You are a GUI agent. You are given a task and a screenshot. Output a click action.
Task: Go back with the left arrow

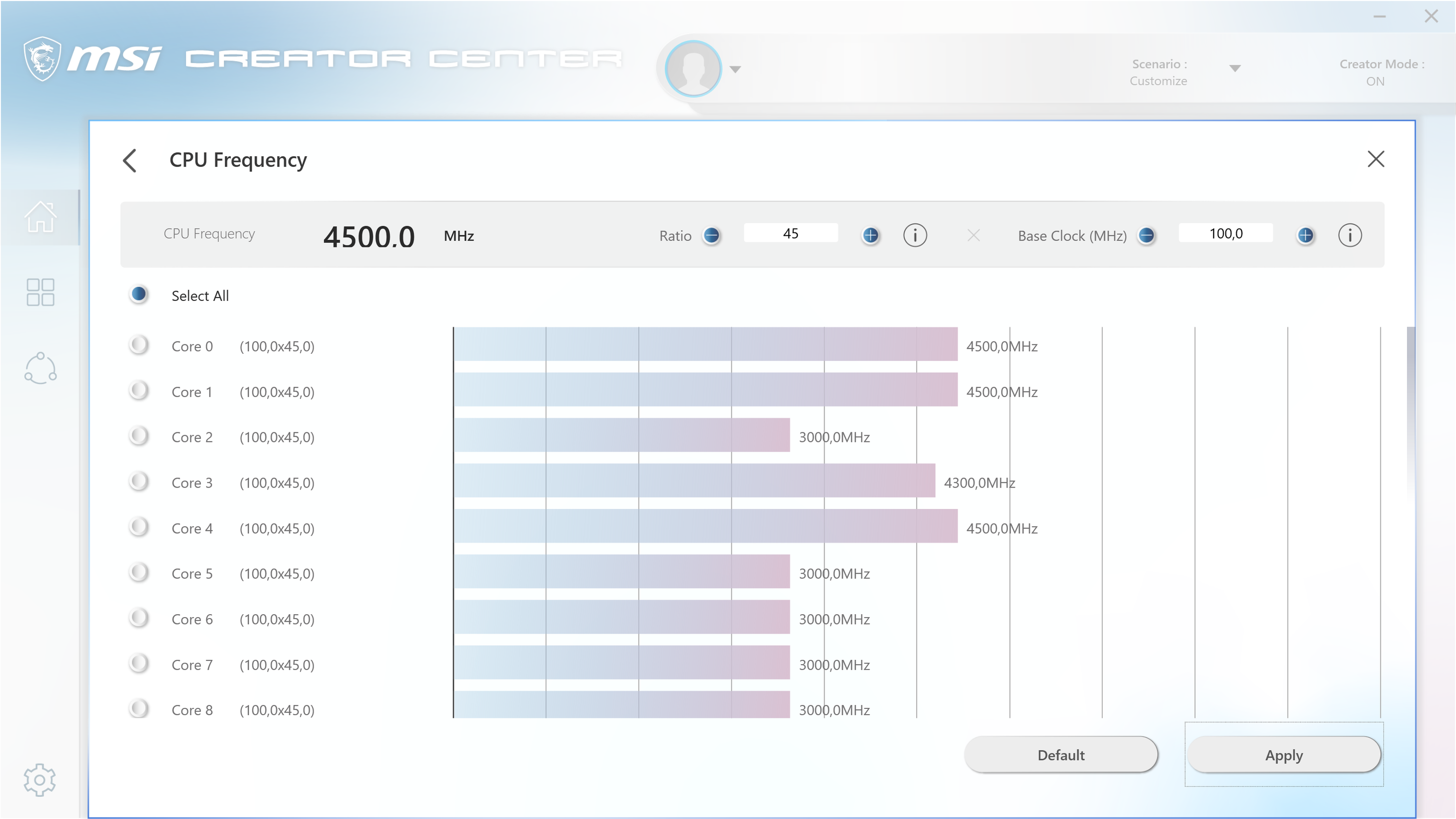coord(130,161)
